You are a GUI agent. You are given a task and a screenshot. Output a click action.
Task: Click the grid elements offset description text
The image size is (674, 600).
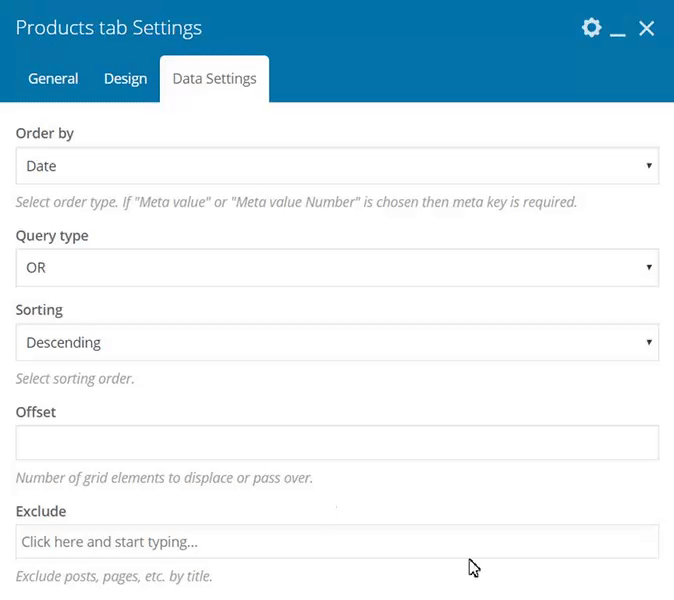click(x=164, y=478)
